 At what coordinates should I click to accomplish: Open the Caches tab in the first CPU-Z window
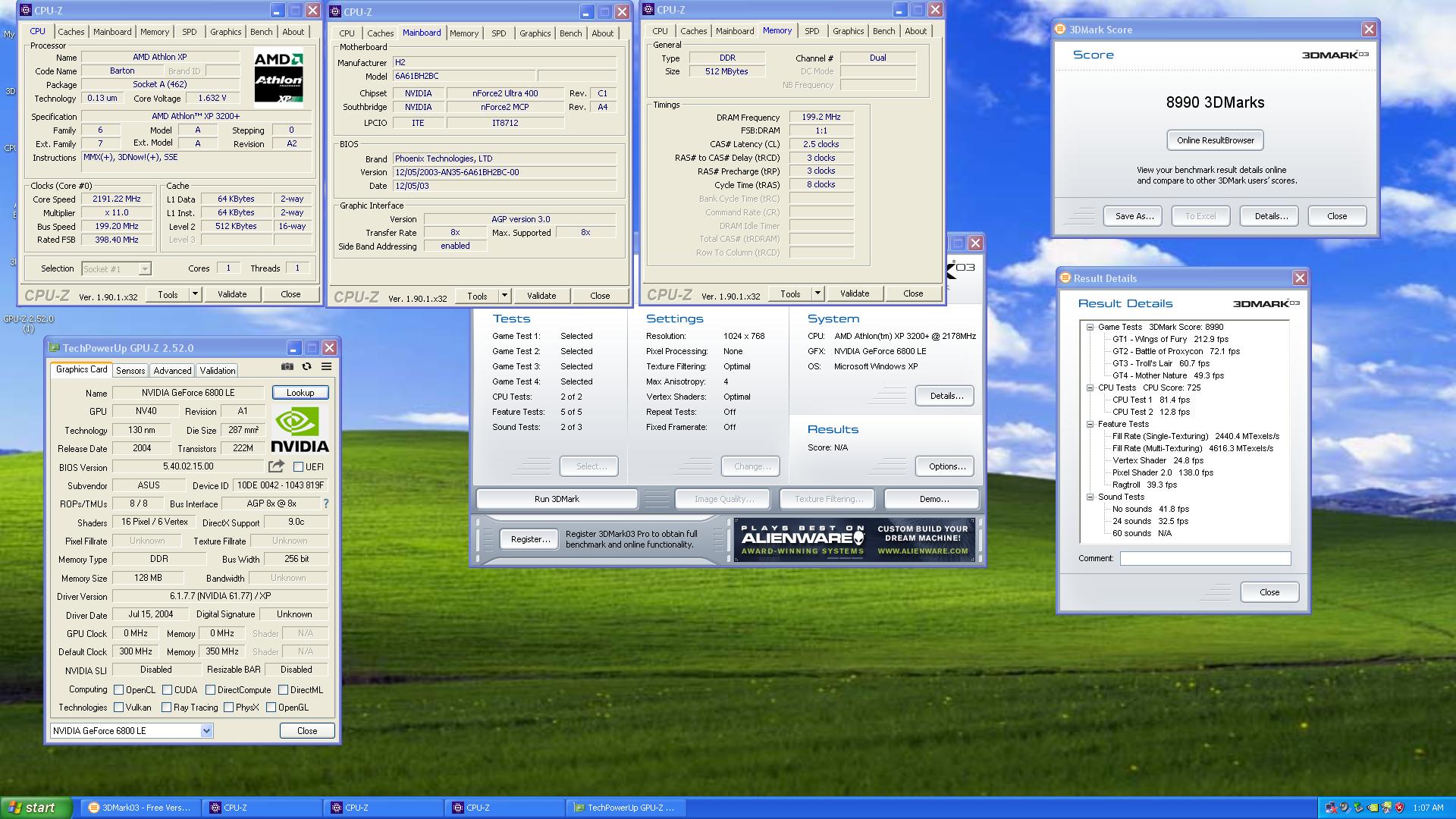pyautogui.click(x=71, y=32)
